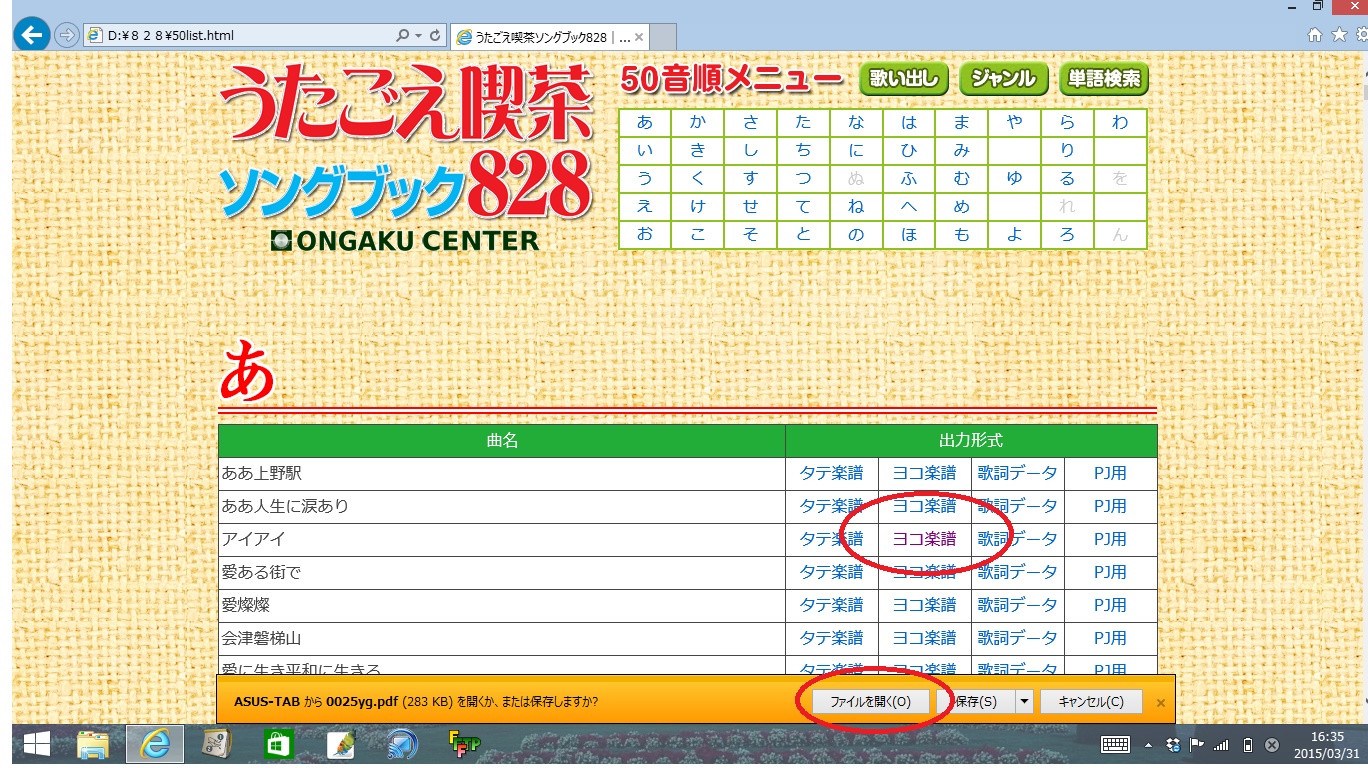Open 歌詞データ for 愛燦燦
Image resolution: width=1368 pixels, height=768 pixels.
[x=1017, y=605]
